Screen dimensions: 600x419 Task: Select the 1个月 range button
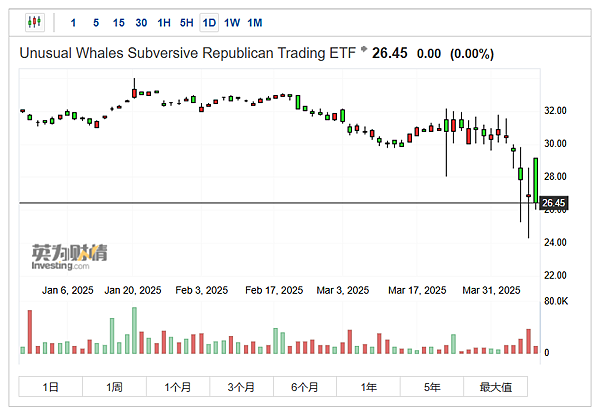178,387
